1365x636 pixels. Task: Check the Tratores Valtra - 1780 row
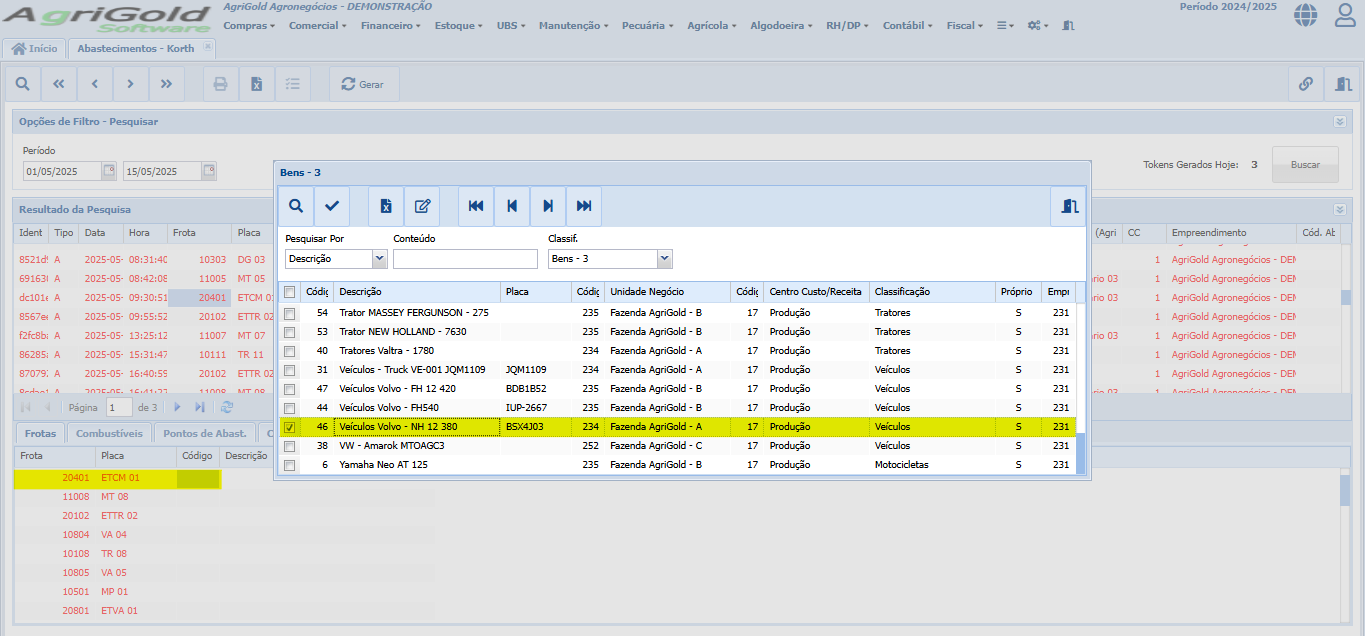(289, 351)
